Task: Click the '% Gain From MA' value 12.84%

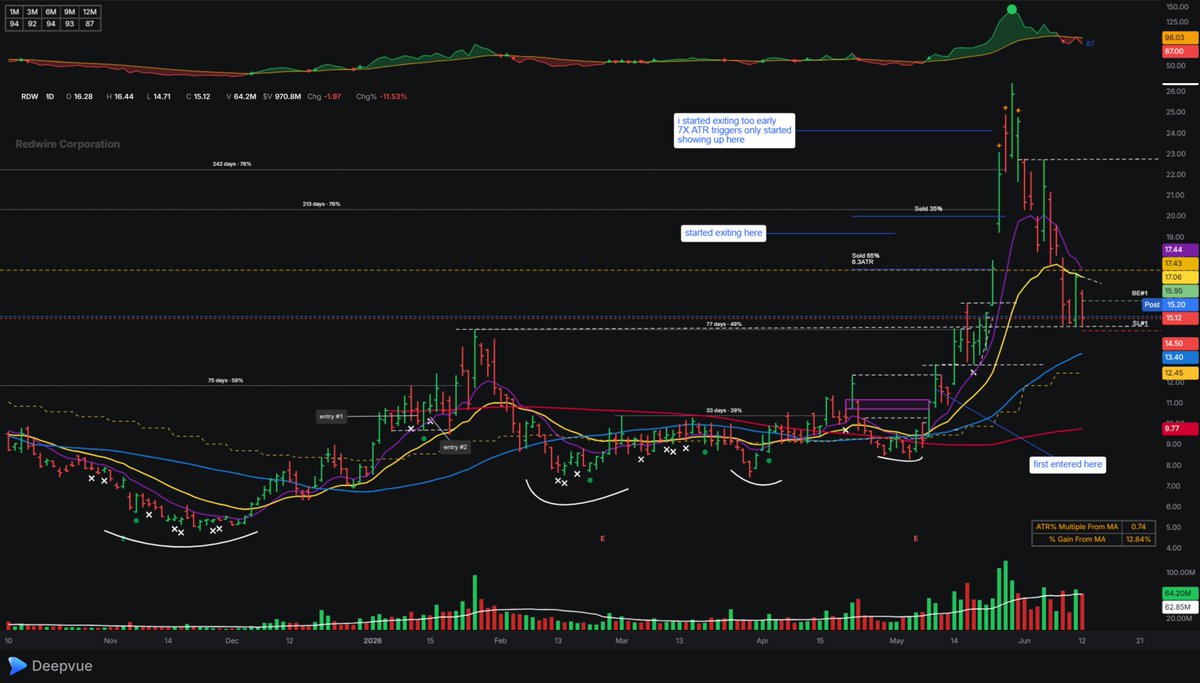Action: (x=1137, y=539)
